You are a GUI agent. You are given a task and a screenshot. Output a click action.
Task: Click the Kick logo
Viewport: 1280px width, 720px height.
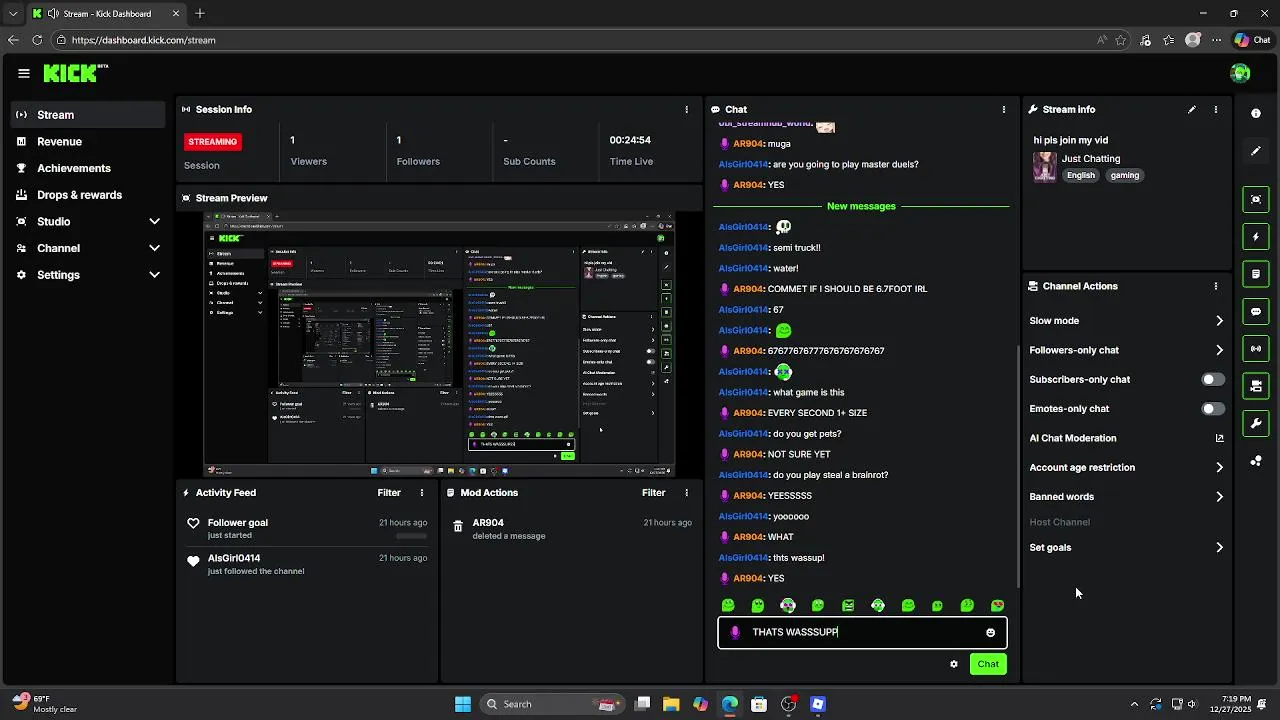point(75,73)
